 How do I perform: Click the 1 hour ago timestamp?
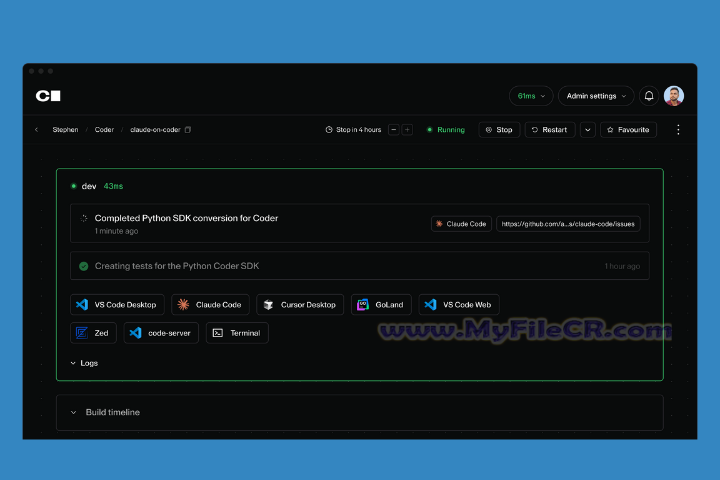click(622, 266)
